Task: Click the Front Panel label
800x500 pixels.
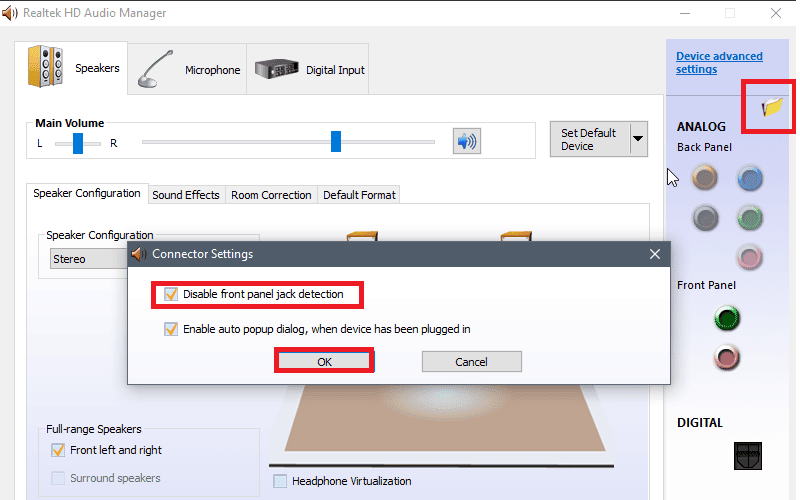Action: point(706,285)
